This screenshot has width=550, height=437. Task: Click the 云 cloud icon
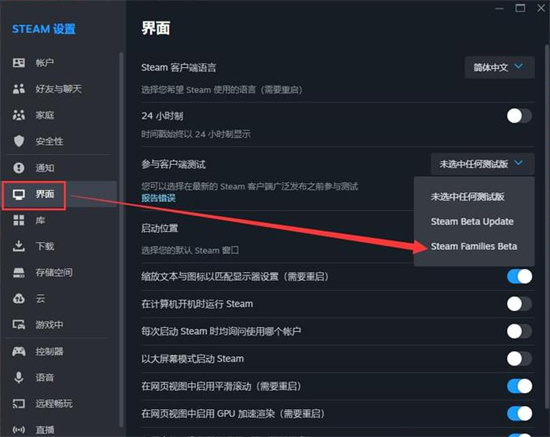pos(19,299)
